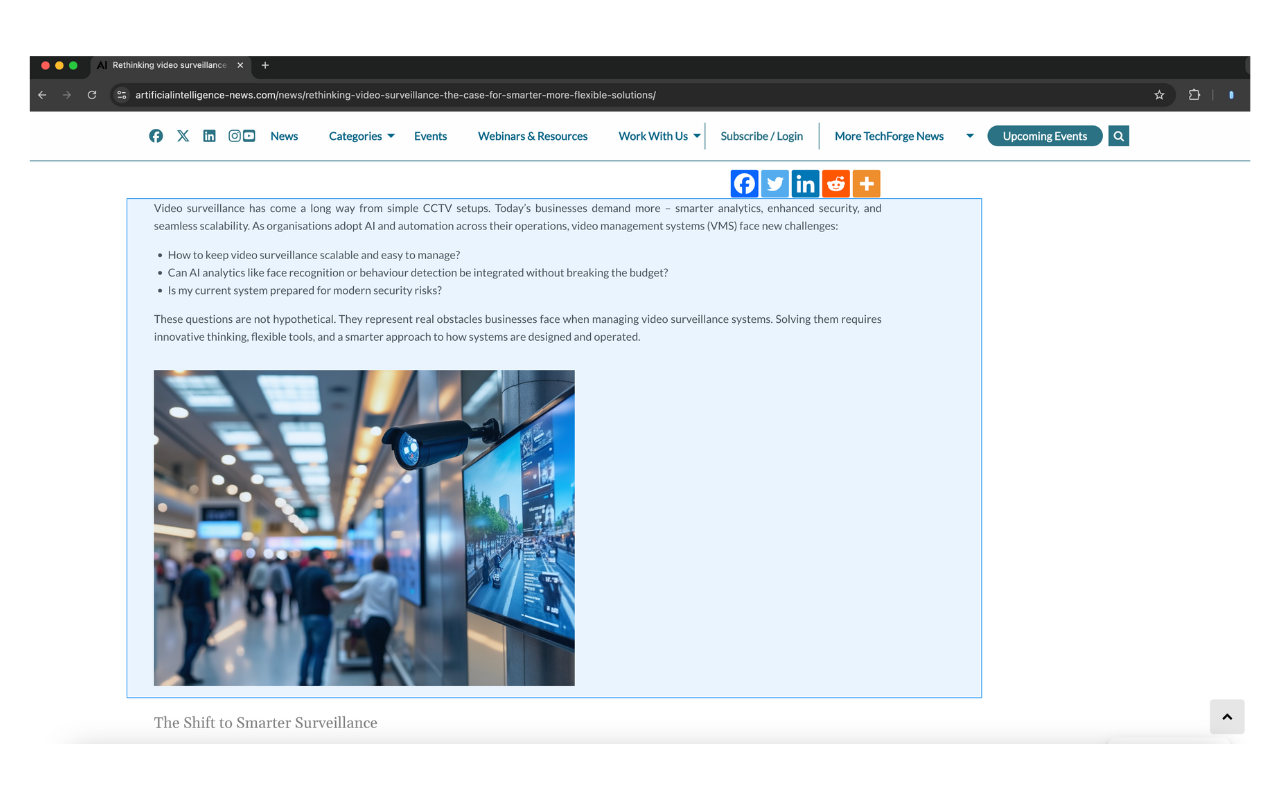The width and height of the screenshot is (1280, 800).
Task: Open the Subscribe / Login link
Action: point(762,135)
